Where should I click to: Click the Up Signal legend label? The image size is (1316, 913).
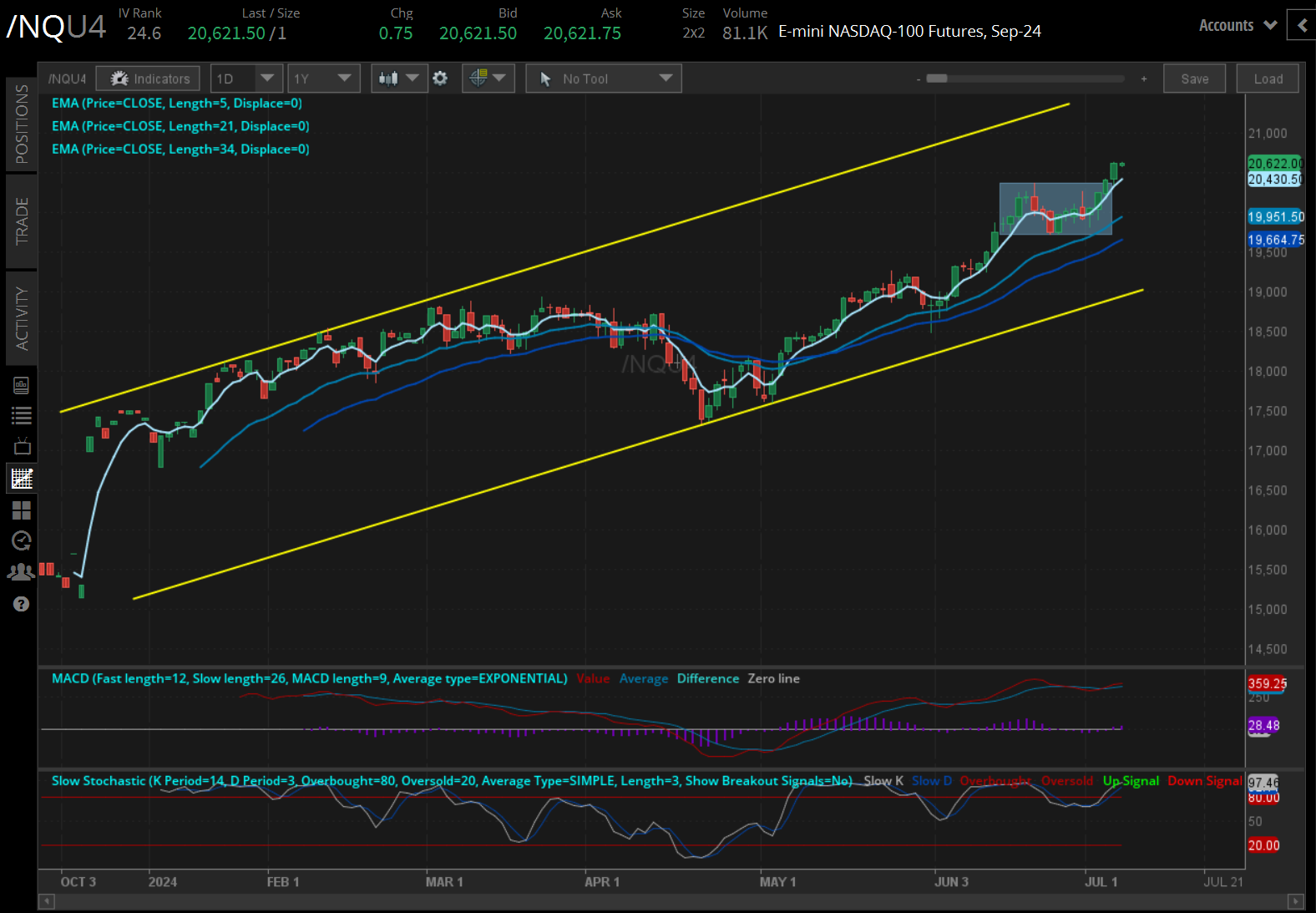pos(1131,781)
